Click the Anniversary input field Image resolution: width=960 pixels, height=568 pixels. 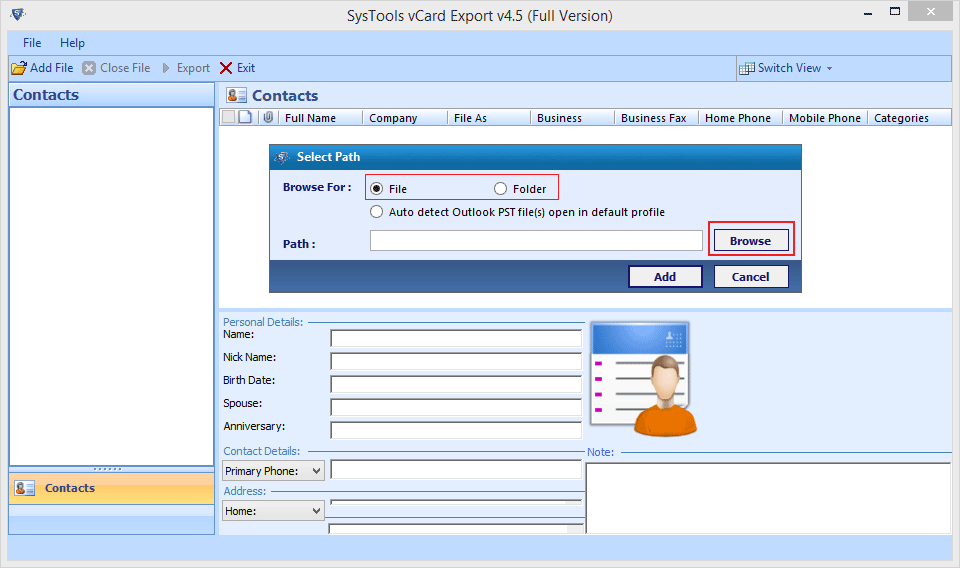pos(456,430)
